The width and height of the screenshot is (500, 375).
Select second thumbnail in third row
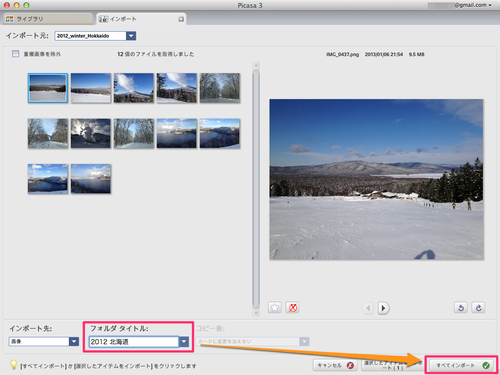coord(91,179)
